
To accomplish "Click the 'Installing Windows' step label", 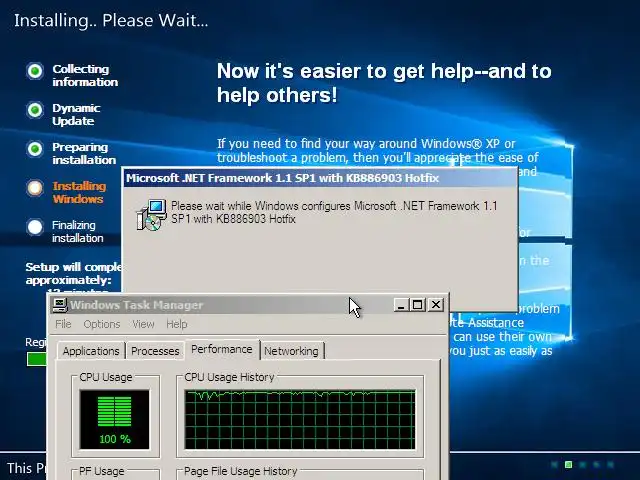I will click(x=79, y=192).
